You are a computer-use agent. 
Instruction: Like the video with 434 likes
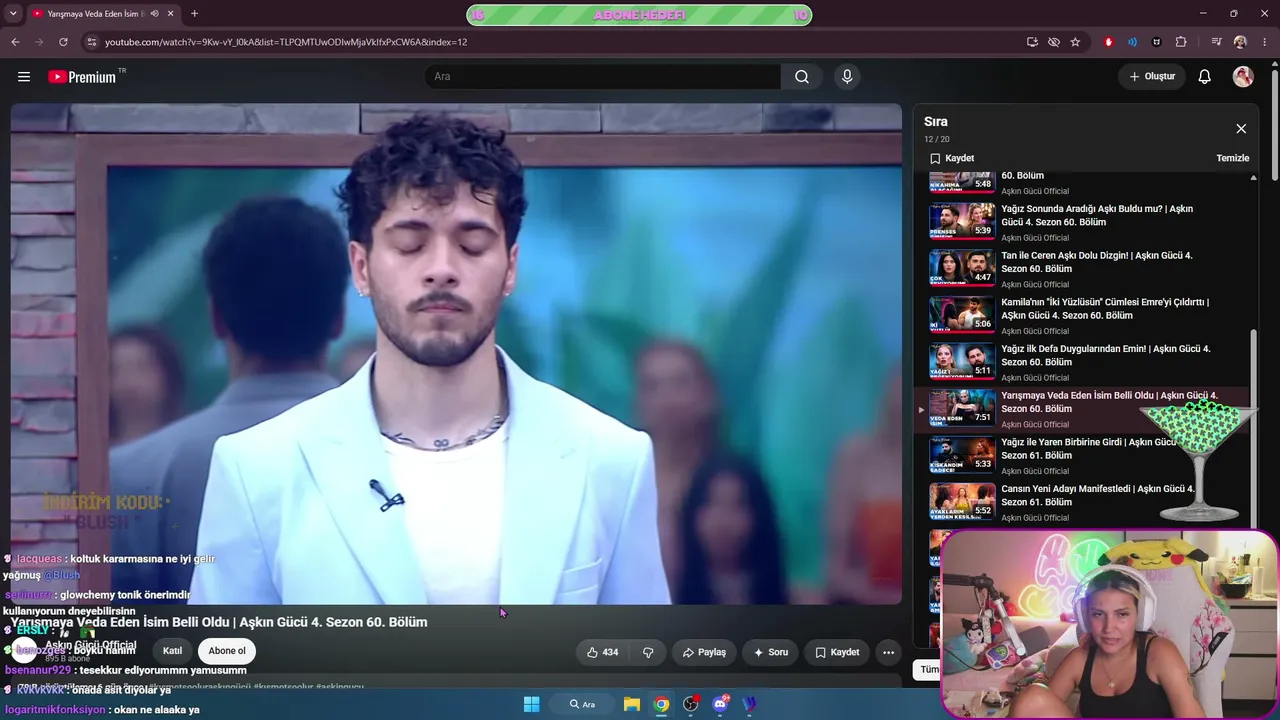[602, 652]
